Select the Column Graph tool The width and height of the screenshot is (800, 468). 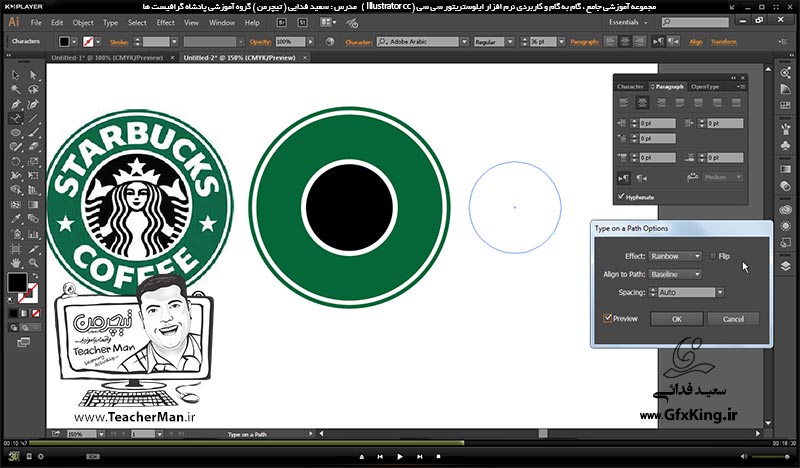click(34, 234)
